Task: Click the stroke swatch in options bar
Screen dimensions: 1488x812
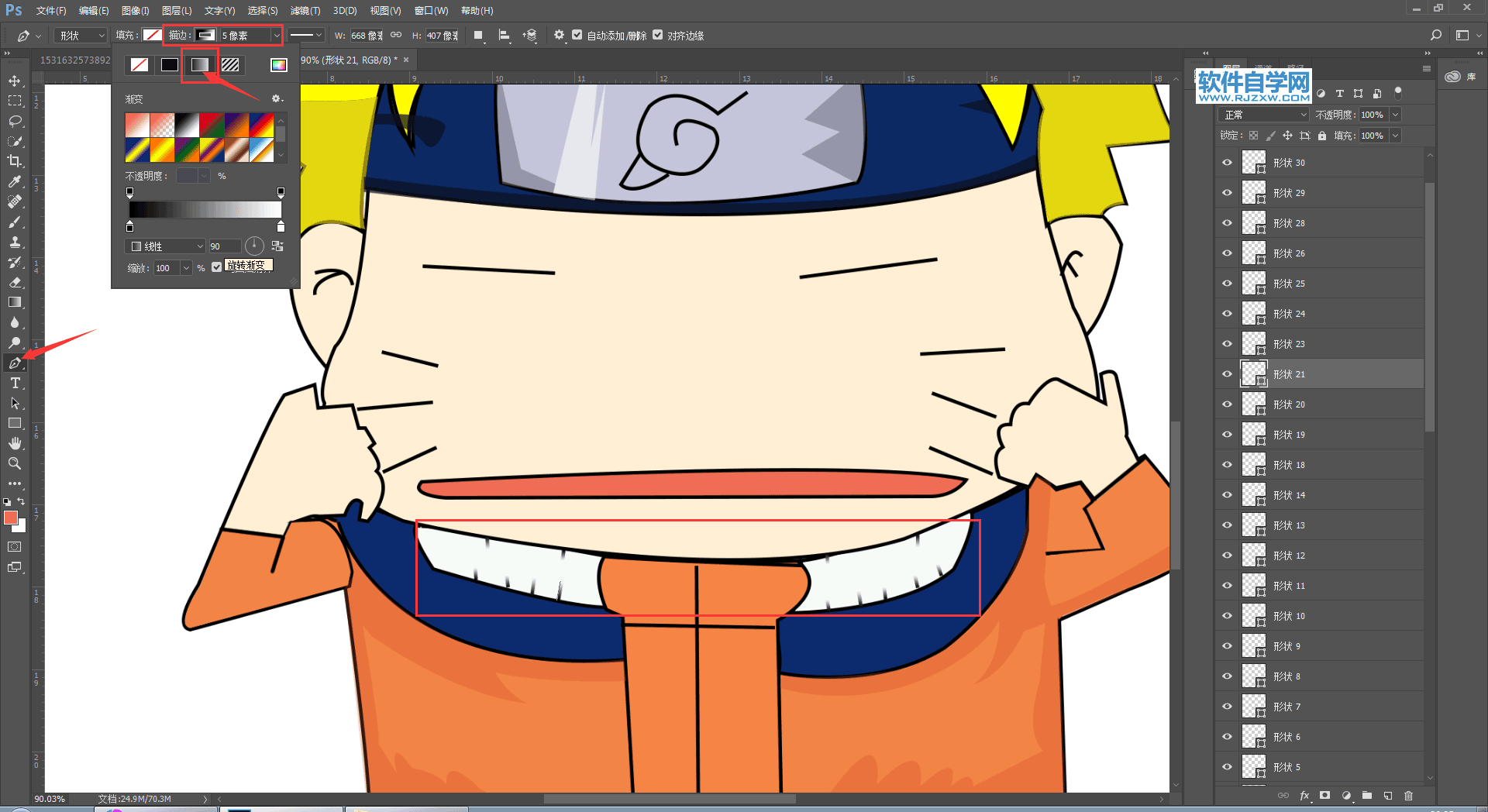Action: [205, 35]
